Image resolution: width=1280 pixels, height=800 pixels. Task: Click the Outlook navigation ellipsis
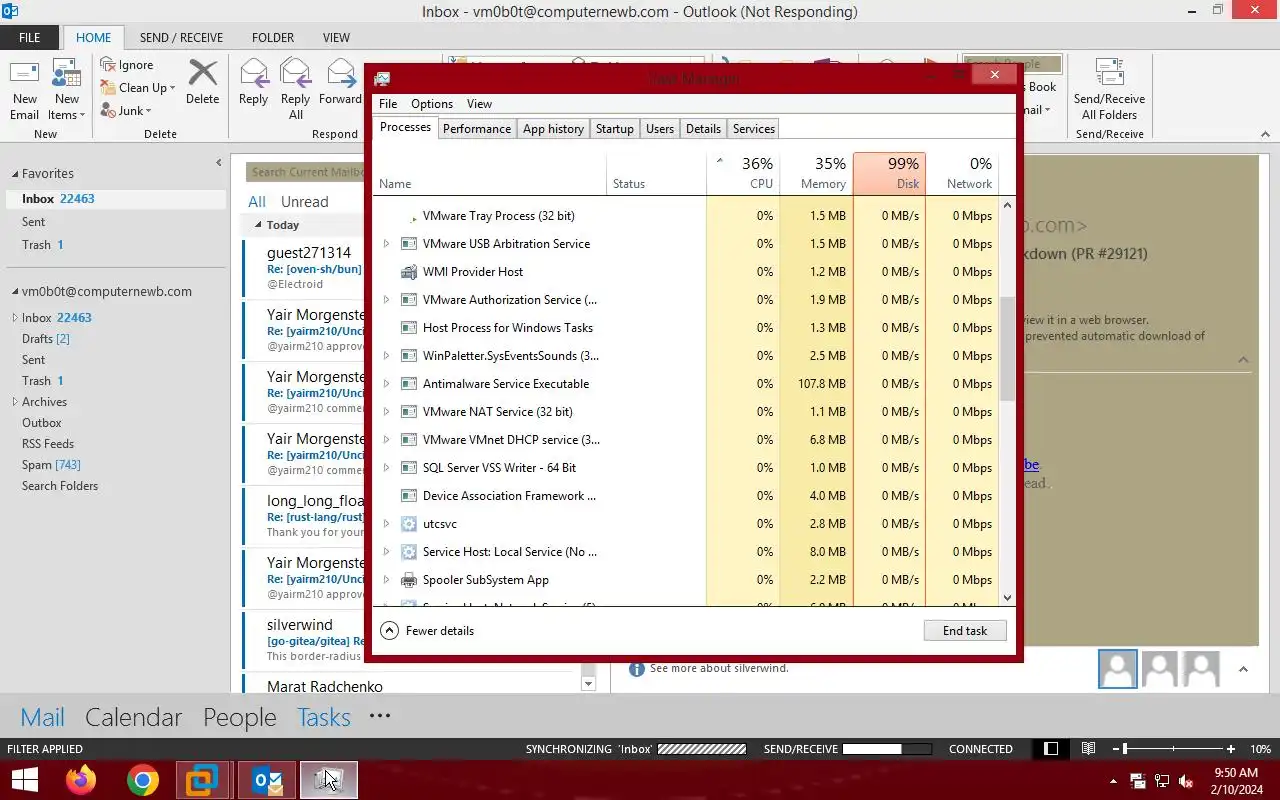click(x=380, y=716)
